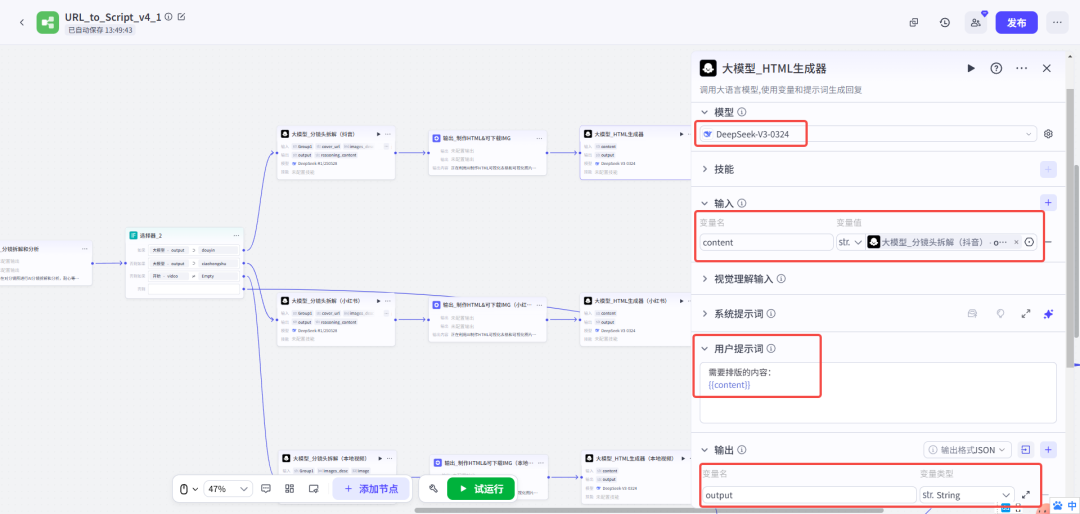Open version history clock icon
1080x514 pixels.
(945, 22)
